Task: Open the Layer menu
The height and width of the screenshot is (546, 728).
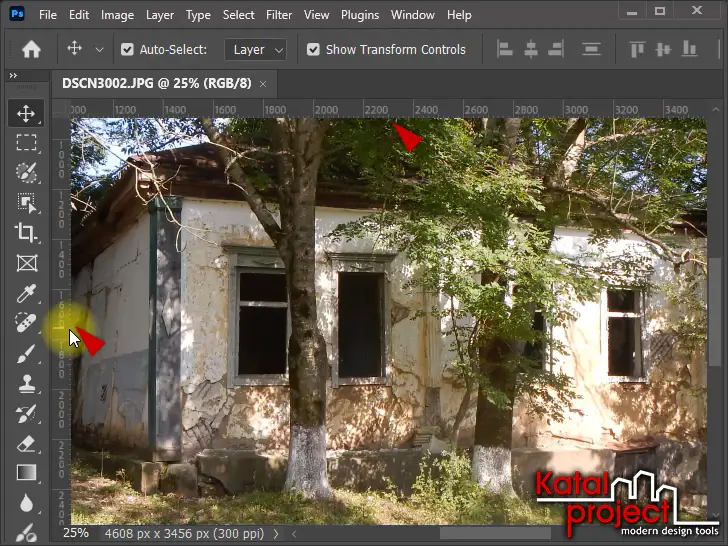Action: click(x=160, y=15)
